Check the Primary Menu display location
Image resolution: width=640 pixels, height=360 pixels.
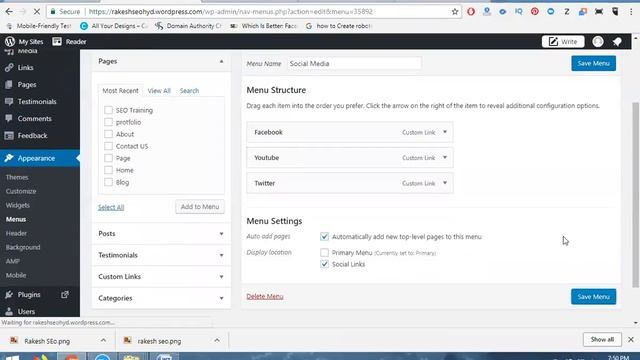(324, 253)
